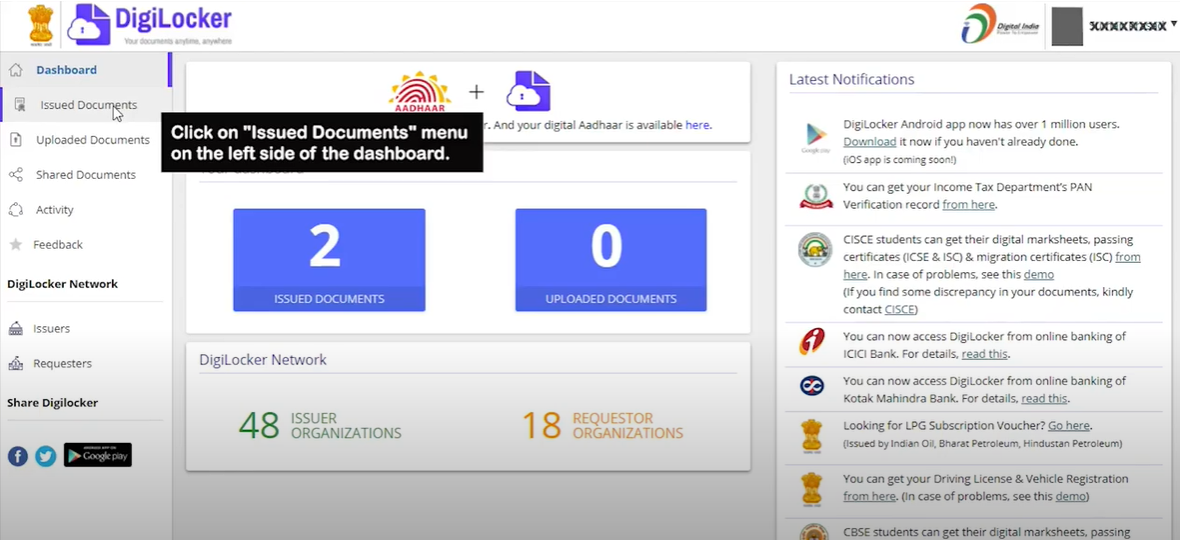Click the CISCE contact link
1180x540 pixels.
pos(900,309)
